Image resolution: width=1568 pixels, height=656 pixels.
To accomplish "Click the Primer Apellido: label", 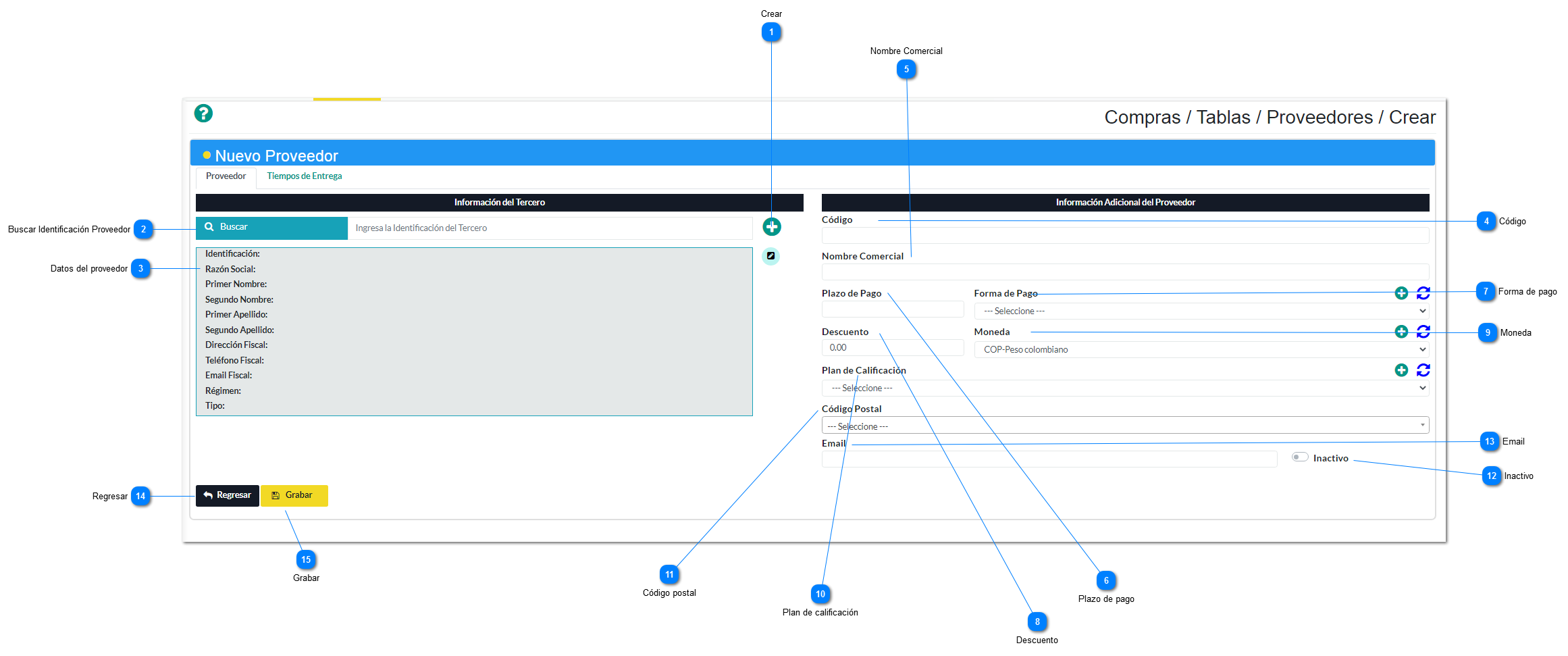I will tap(236, 315).
